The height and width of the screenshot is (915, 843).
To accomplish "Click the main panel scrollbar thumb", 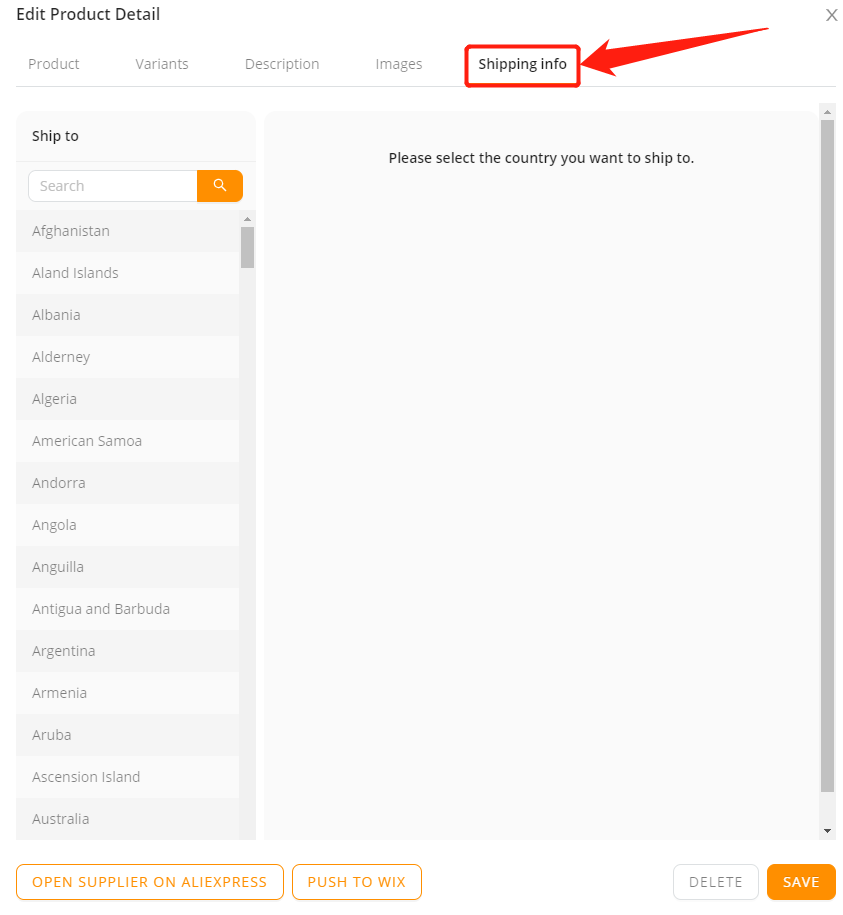I will 827,456.
